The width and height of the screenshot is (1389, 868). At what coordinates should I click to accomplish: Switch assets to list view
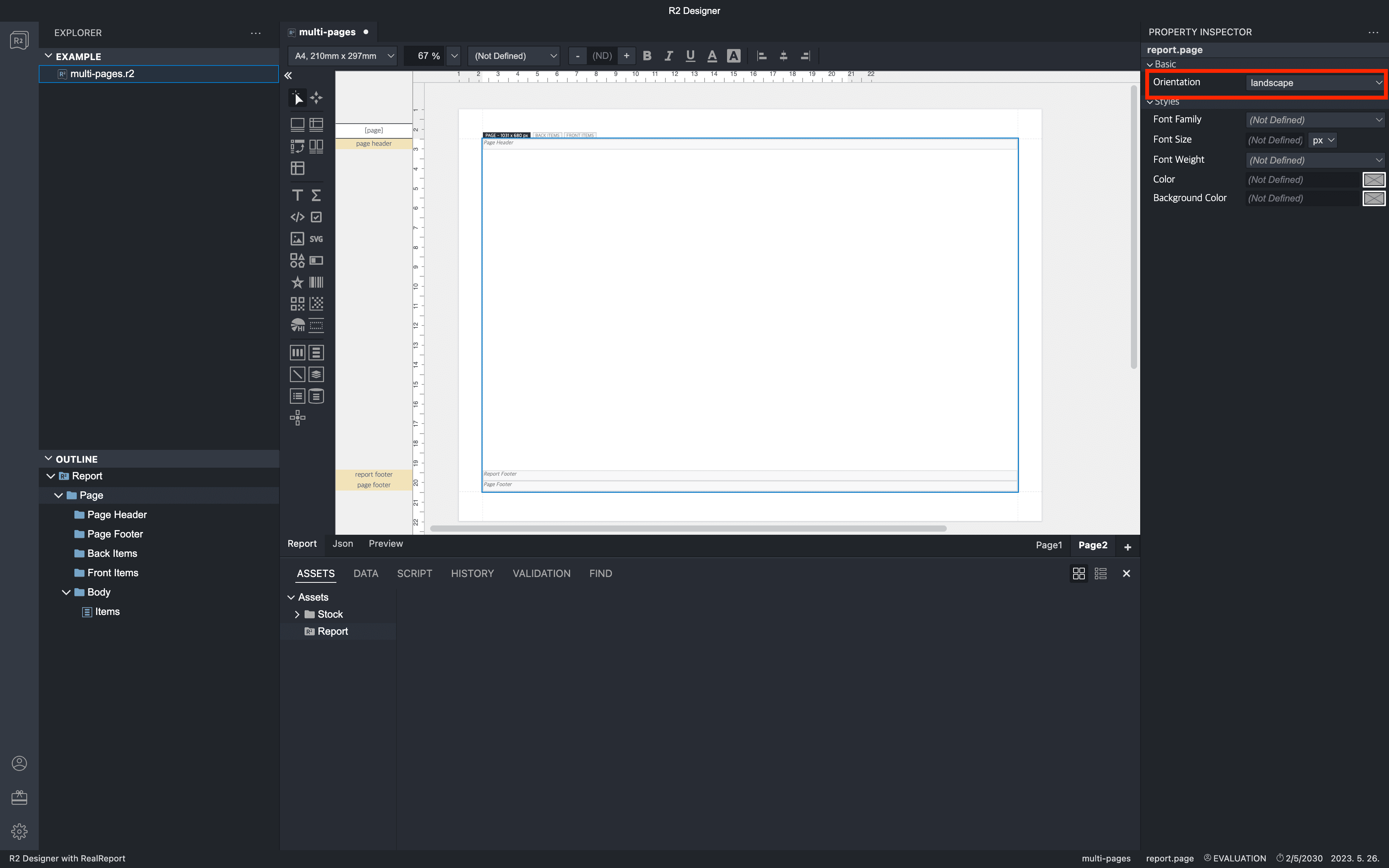[x=1100, y=573]
